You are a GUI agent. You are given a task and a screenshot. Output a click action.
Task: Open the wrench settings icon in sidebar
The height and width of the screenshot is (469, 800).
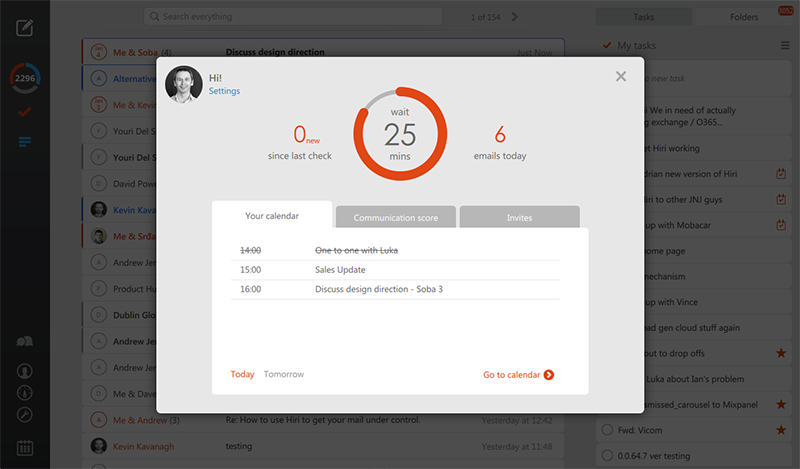tap(24, 414)
